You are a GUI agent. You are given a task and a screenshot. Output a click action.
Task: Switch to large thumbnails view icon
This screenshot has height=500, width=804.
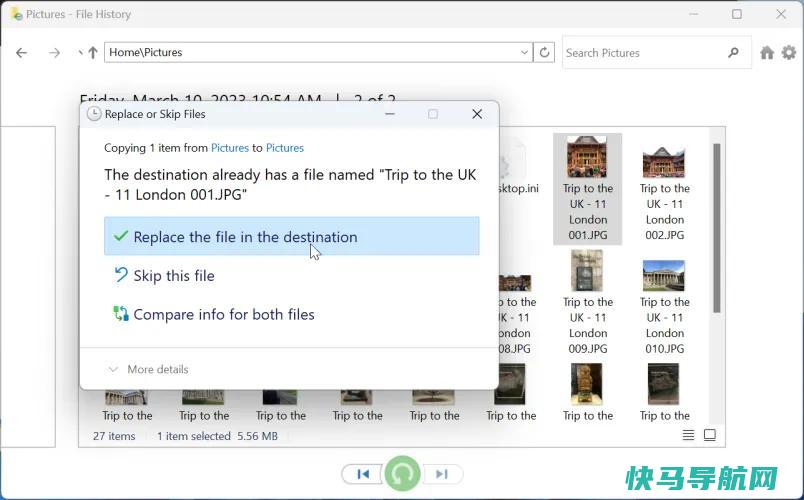pyautogui.click(x=710, y=435)
